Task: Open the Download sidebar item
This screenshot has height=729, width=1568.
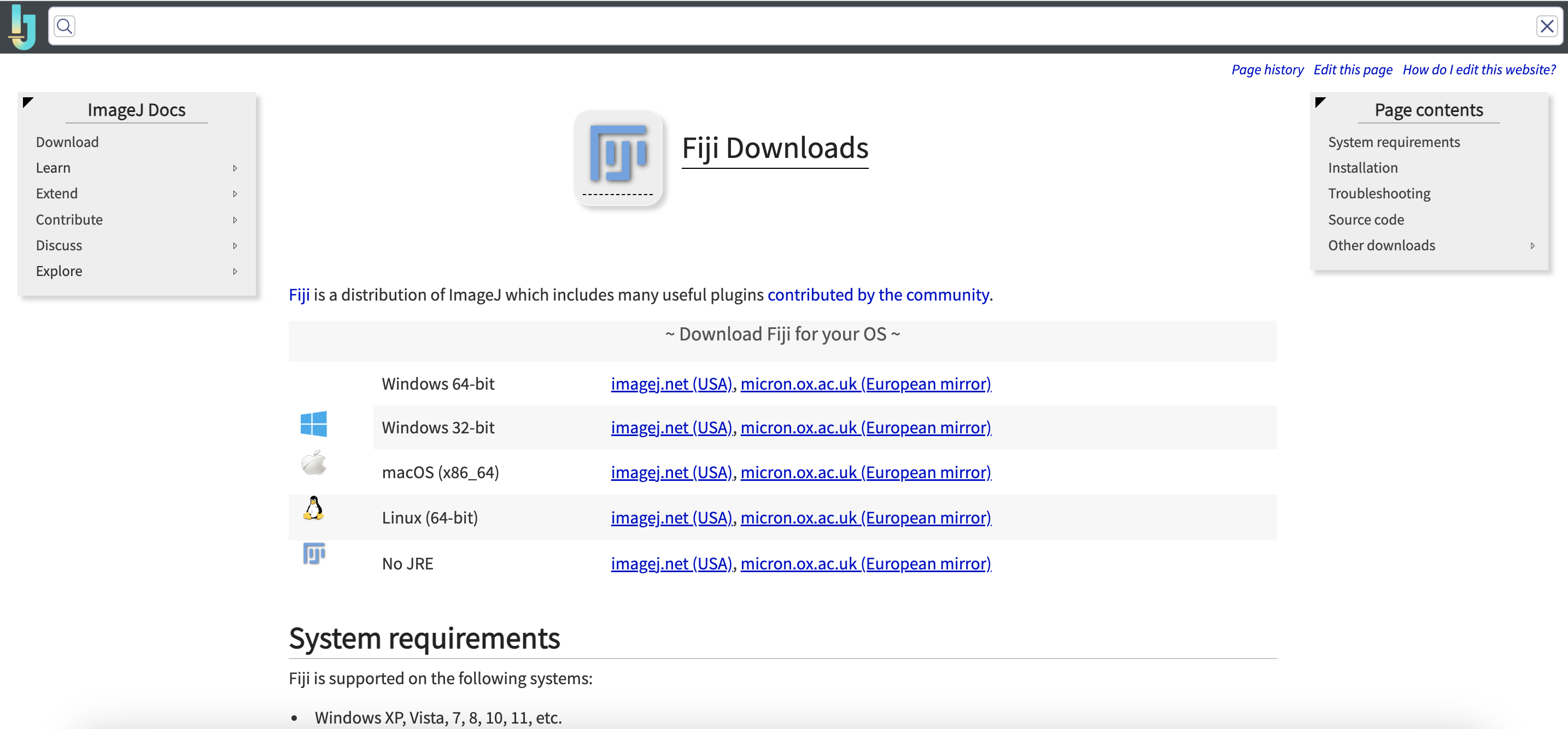Action: (x=67, y=142)
